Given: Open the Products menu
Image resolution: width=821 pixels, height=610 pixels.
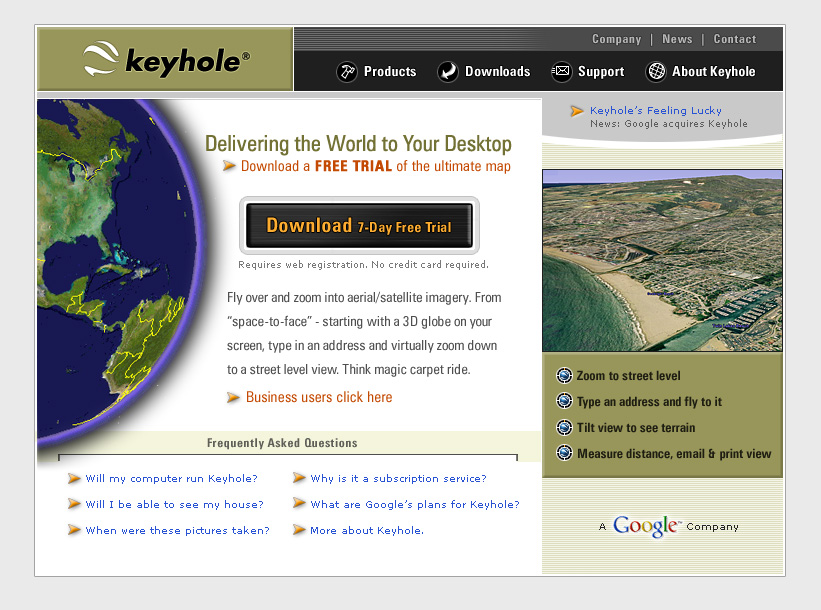Looking at the screenshot, I should 390,71.
